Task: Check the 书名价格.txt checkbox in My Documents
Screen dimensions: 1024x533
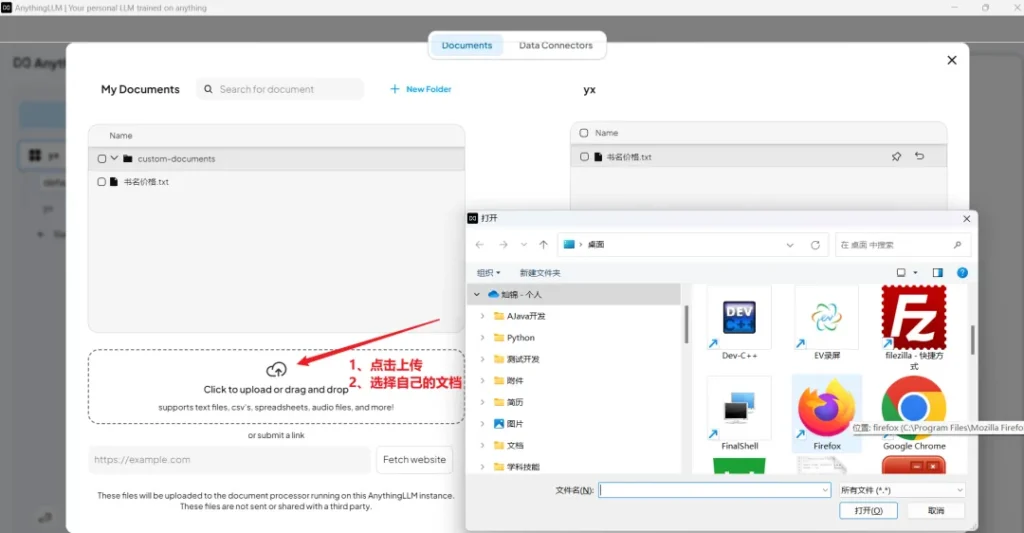Action: (x=102, y=182)
